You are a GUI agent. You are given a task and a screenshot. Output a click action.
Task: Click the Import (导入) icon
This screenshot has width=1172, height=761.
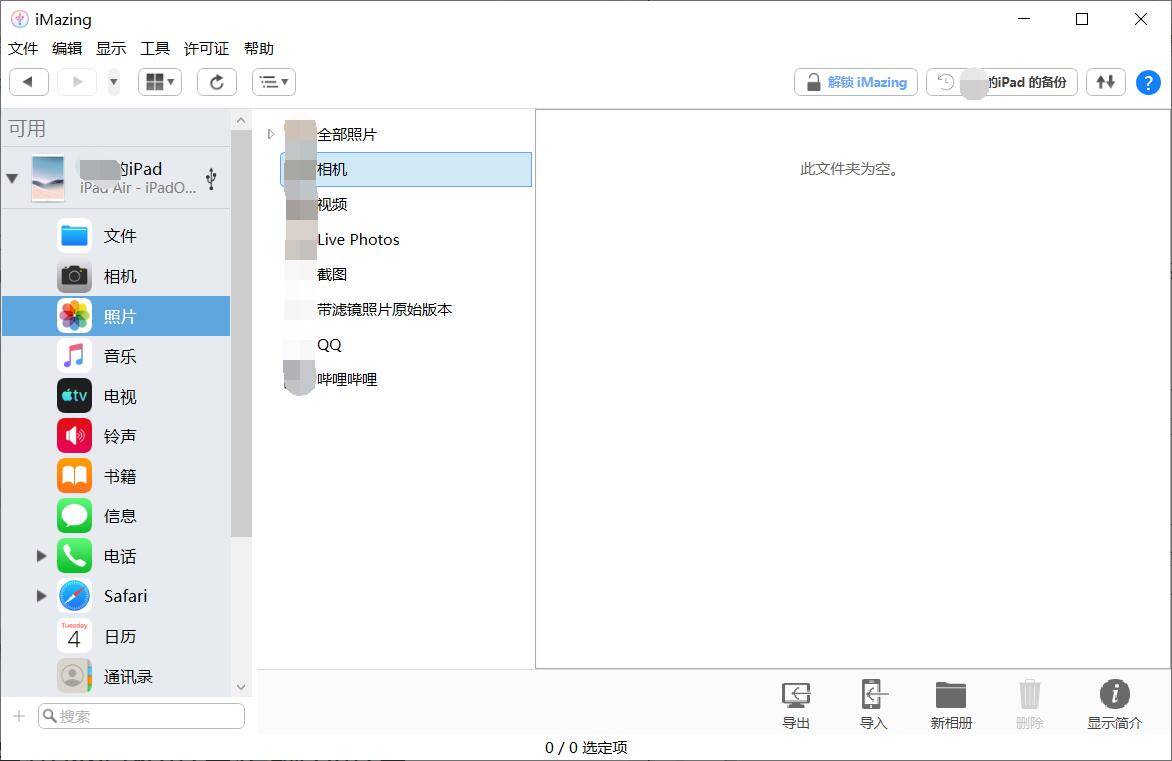point(873,704)
